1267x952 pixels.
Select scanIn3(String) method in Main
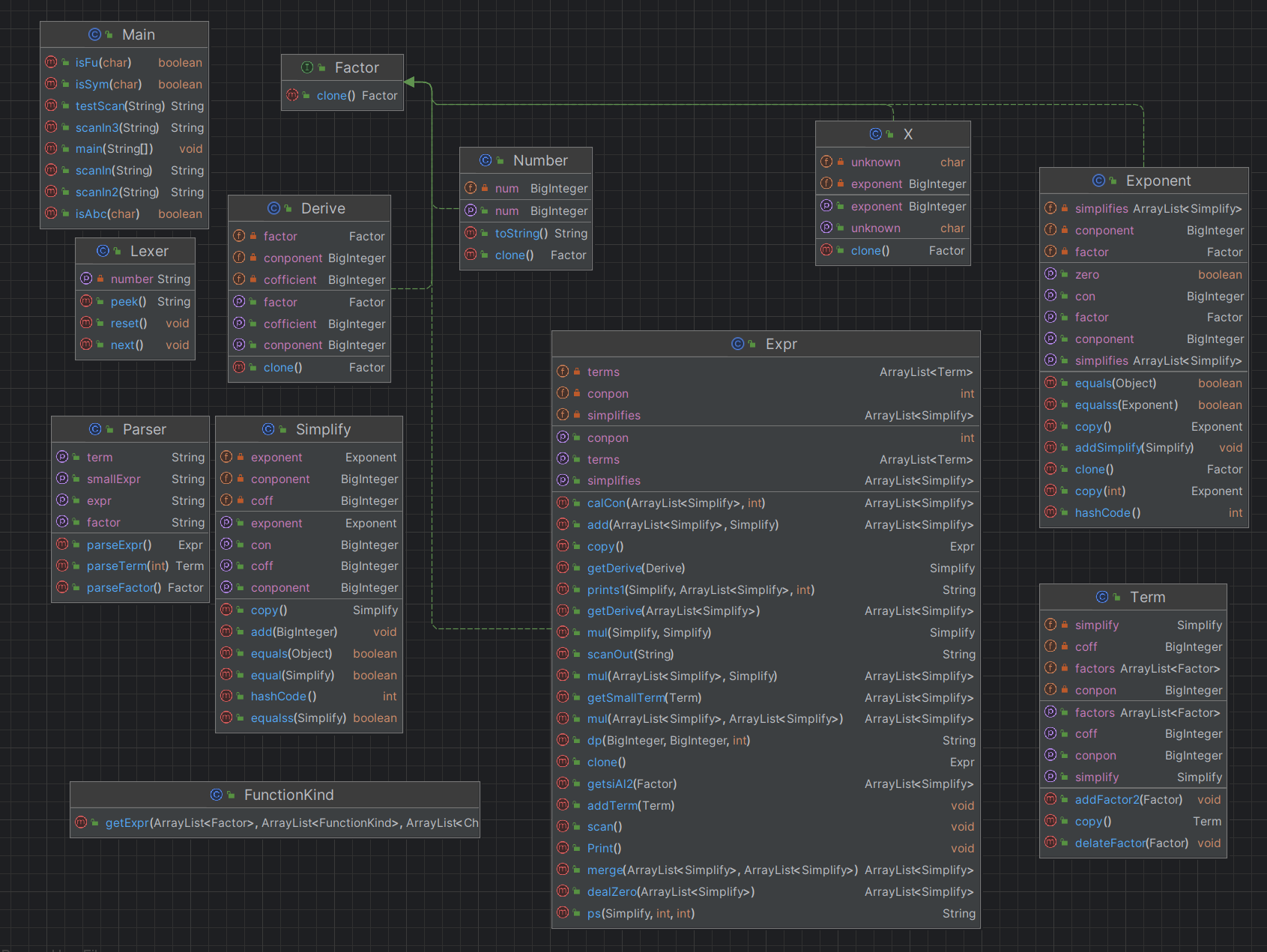118,127
